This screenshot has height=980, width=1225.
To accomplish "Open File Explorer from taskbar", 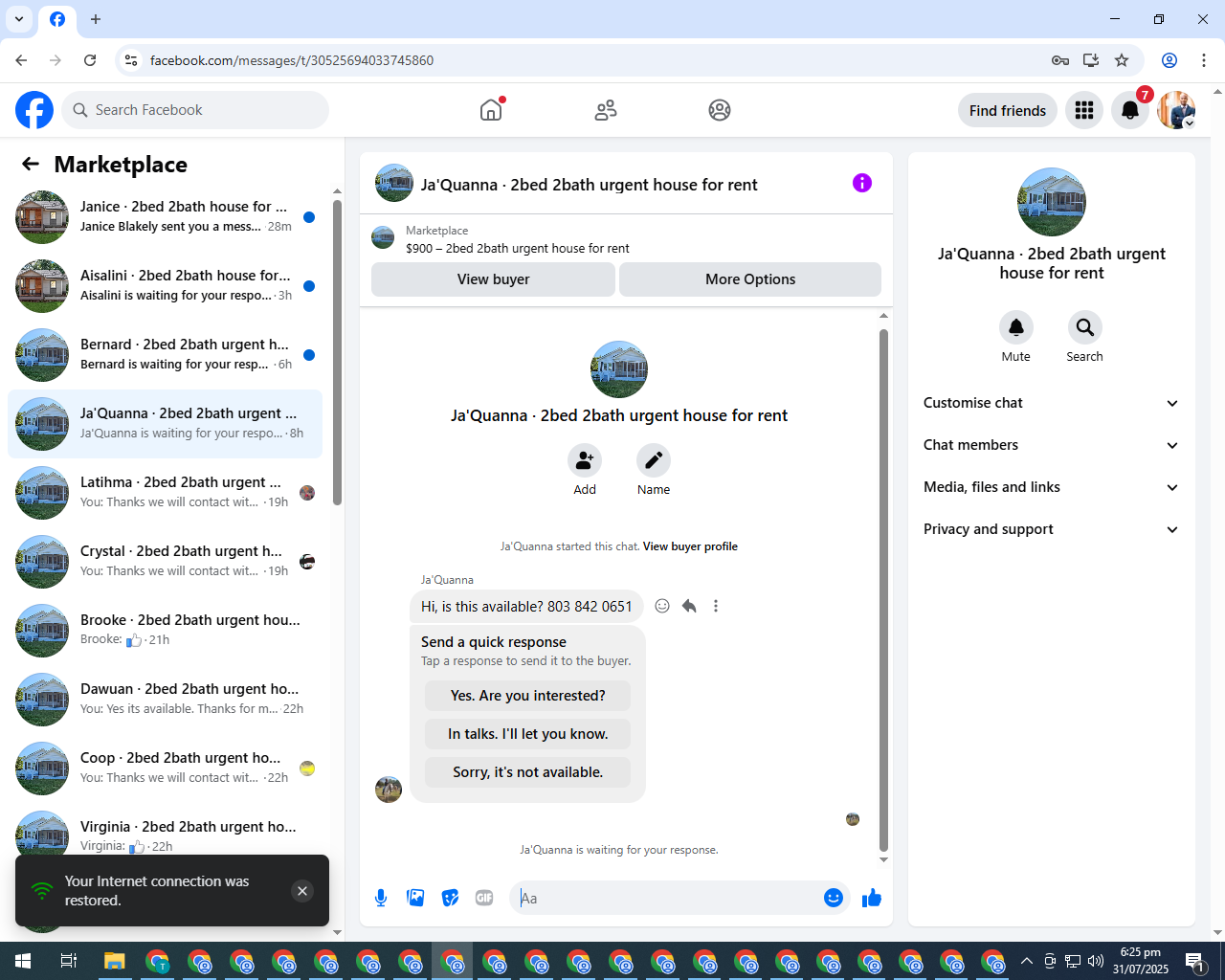I will [x=115, y=961].
